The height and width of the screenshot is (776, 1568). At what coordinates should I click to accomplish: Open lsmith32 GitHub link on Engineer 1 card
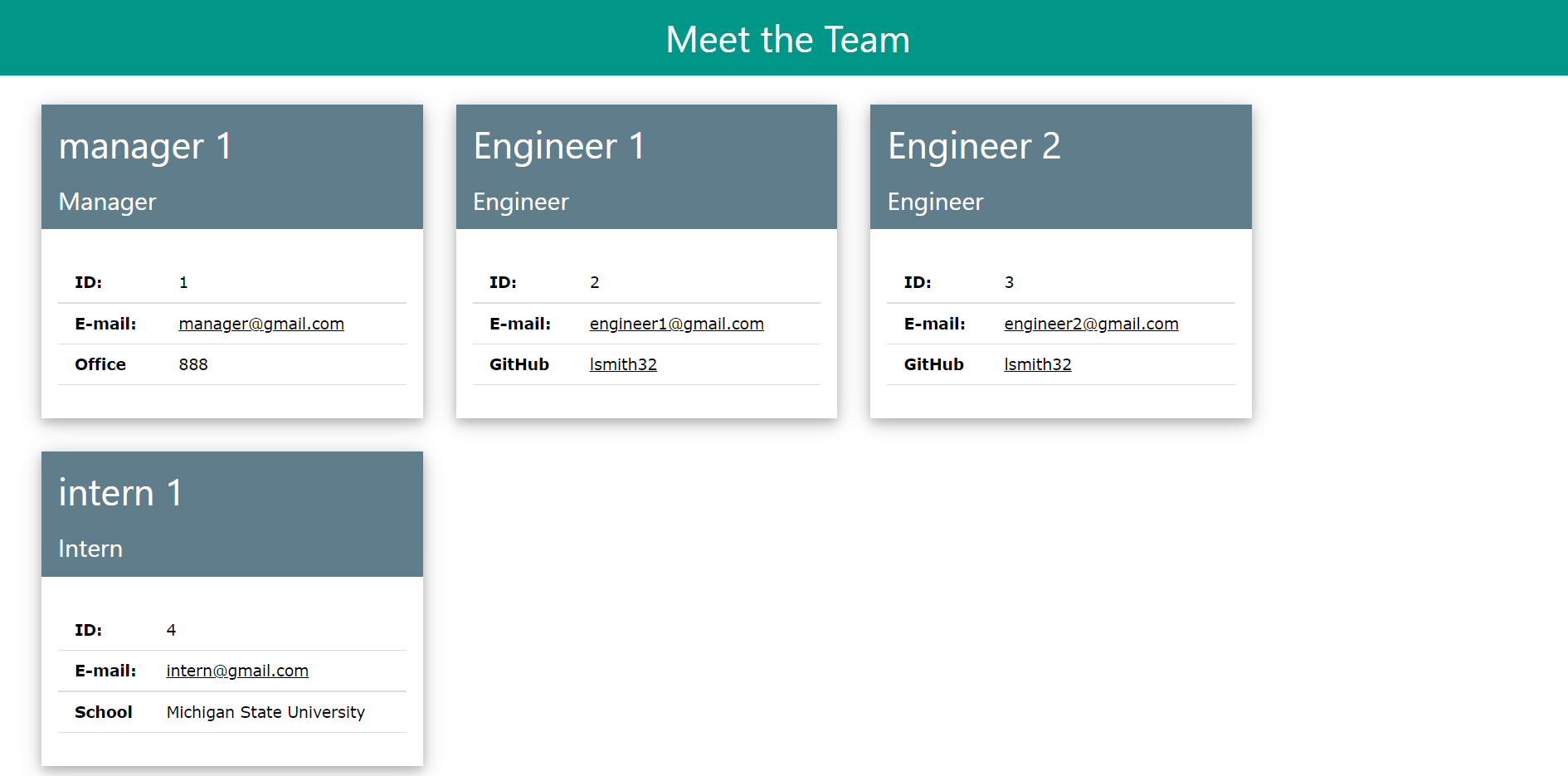tap(623, 364)
